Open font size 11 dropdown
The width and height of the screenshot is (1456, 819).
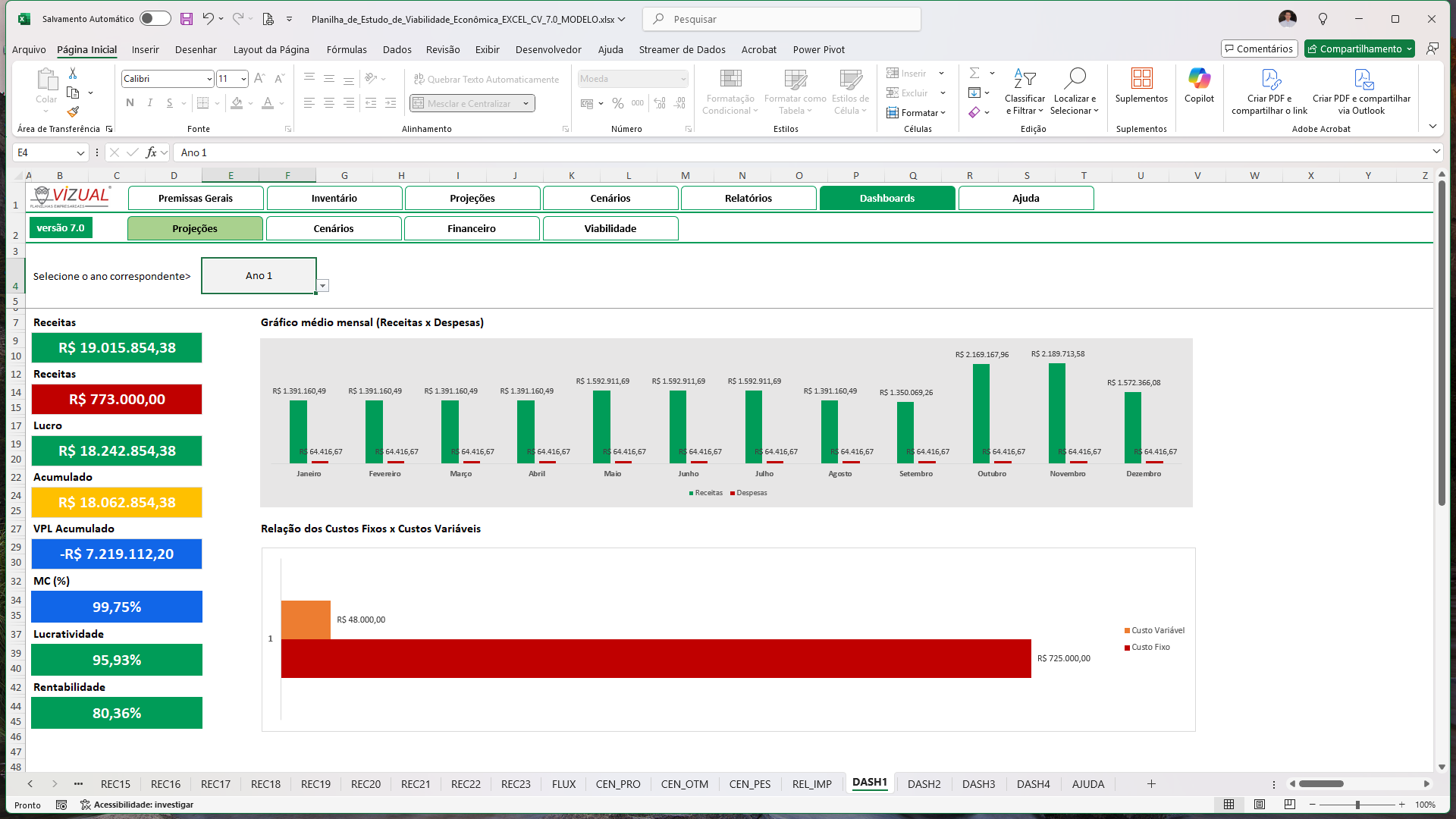(x=243, y=79)
